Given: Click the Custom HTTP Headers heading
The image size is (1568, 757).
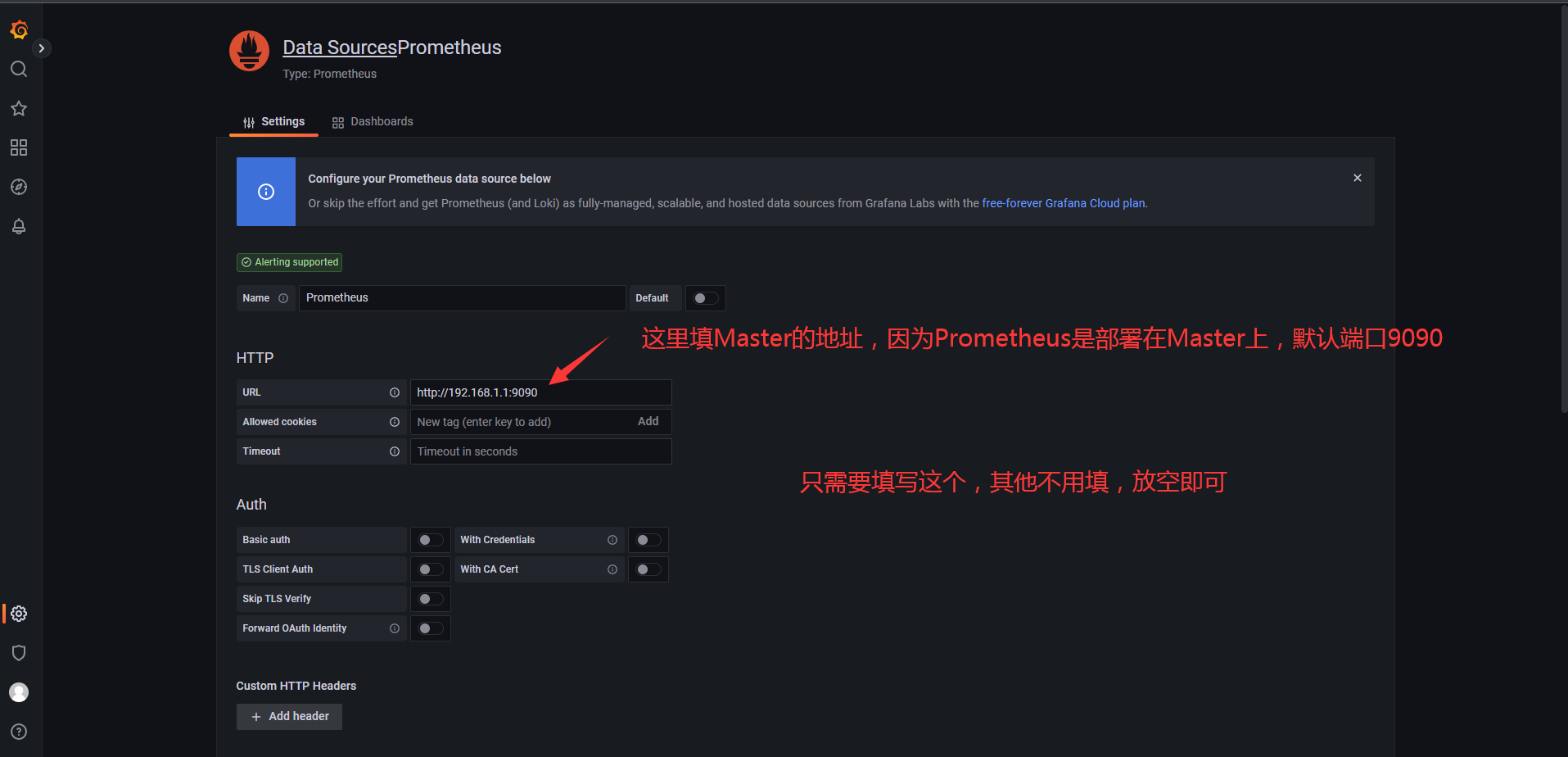Looking at the screenshot, I should coord(296,686).
